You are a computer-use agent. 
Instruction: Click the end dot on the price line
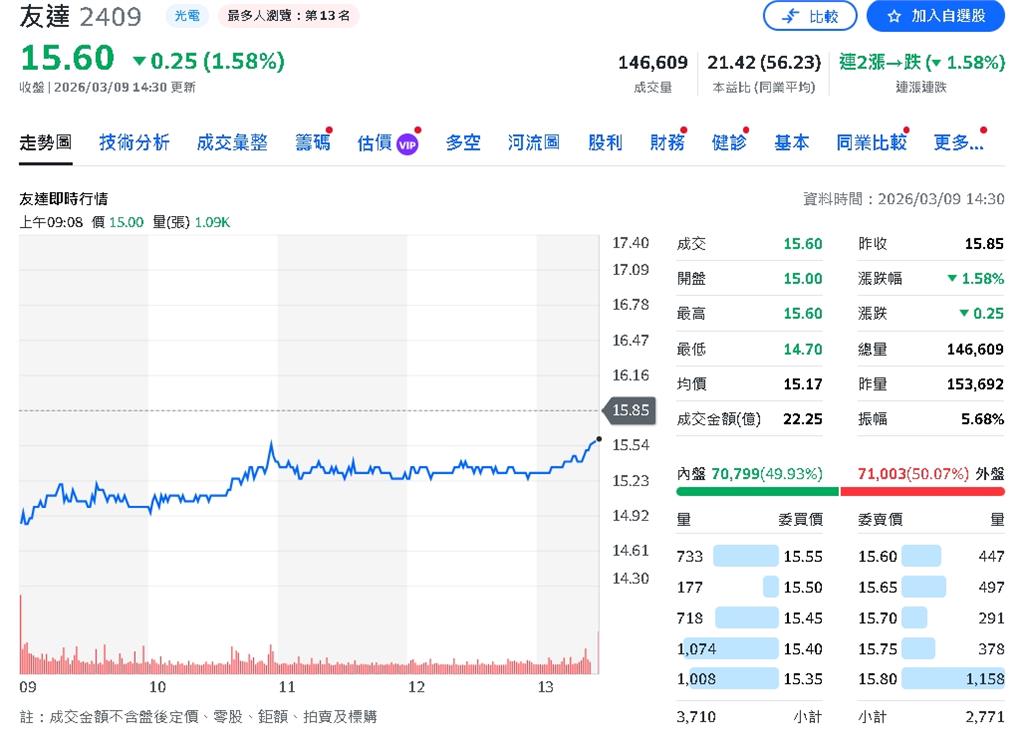(598, 439)
